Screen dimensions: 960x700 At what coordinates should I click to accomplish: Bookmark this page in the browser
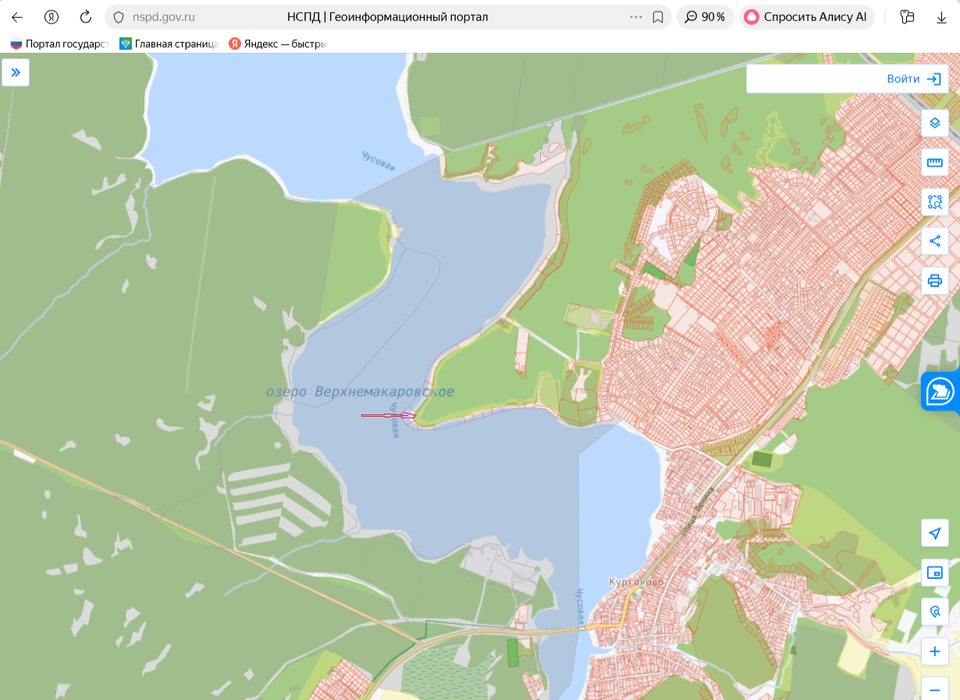click(x=658, y=17)
